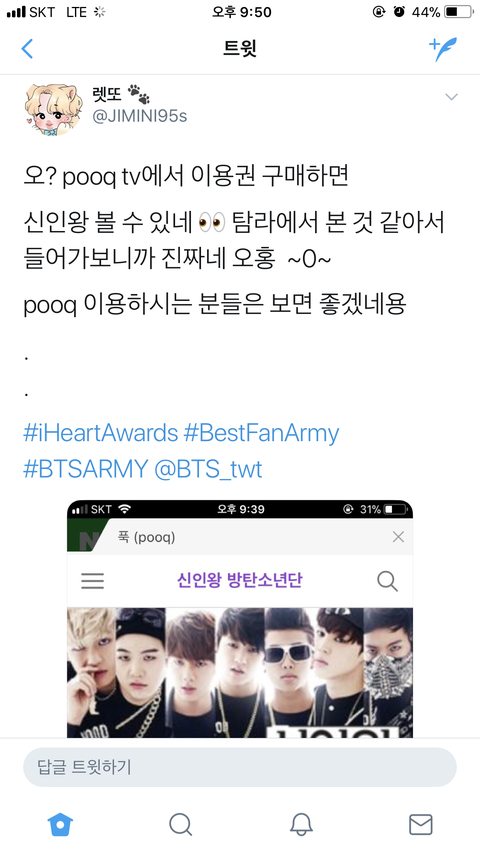Viewport: 480px width, 853px height.
Task: Open the #BestFanArmy hashtag
Action: (x=262, y=433)
